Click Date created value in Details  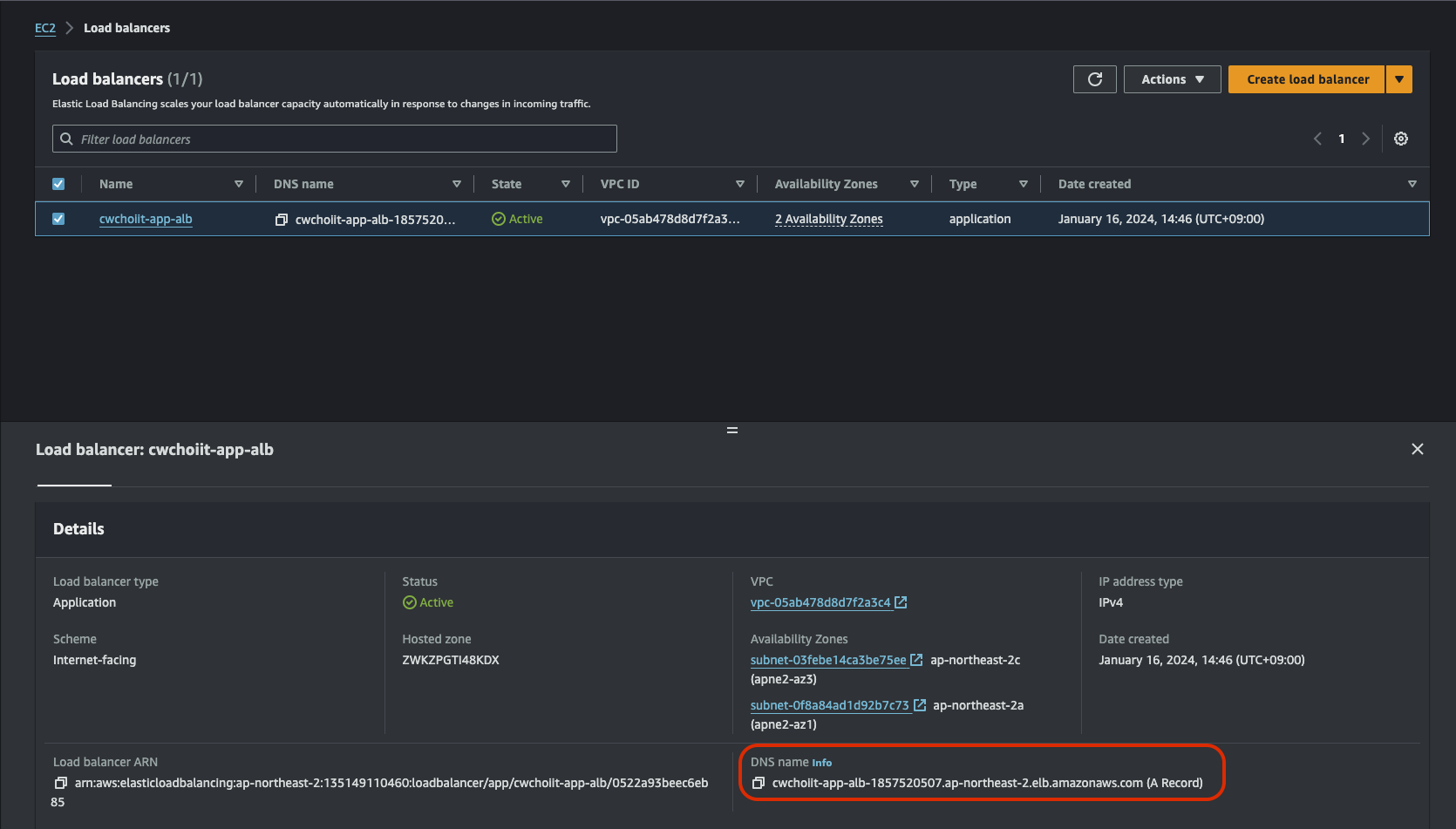pos(1201,660)
